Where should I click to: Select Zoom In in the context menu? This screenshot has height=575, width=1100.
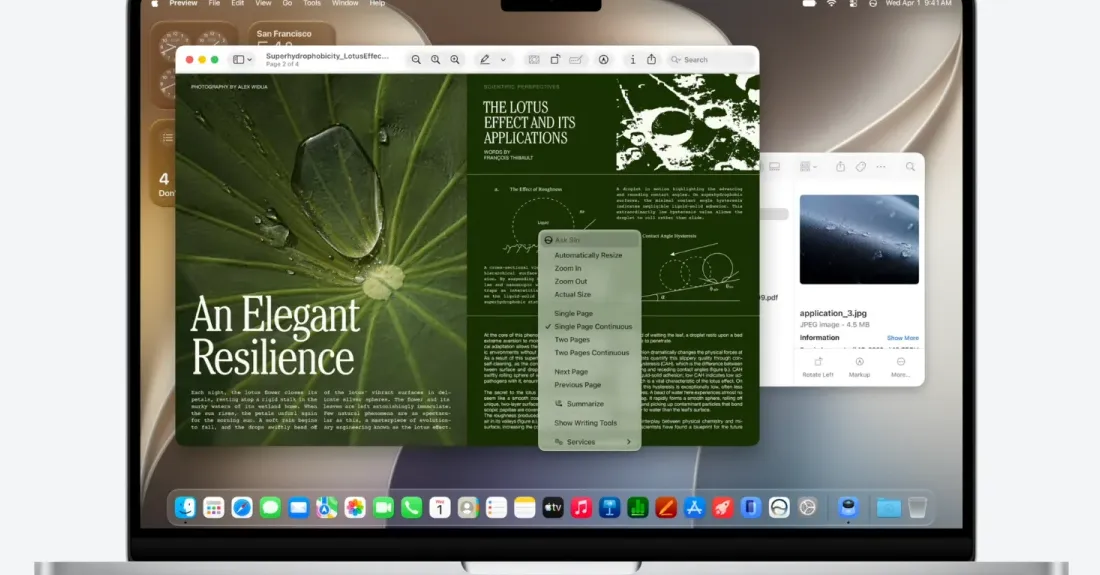point(568,269)
